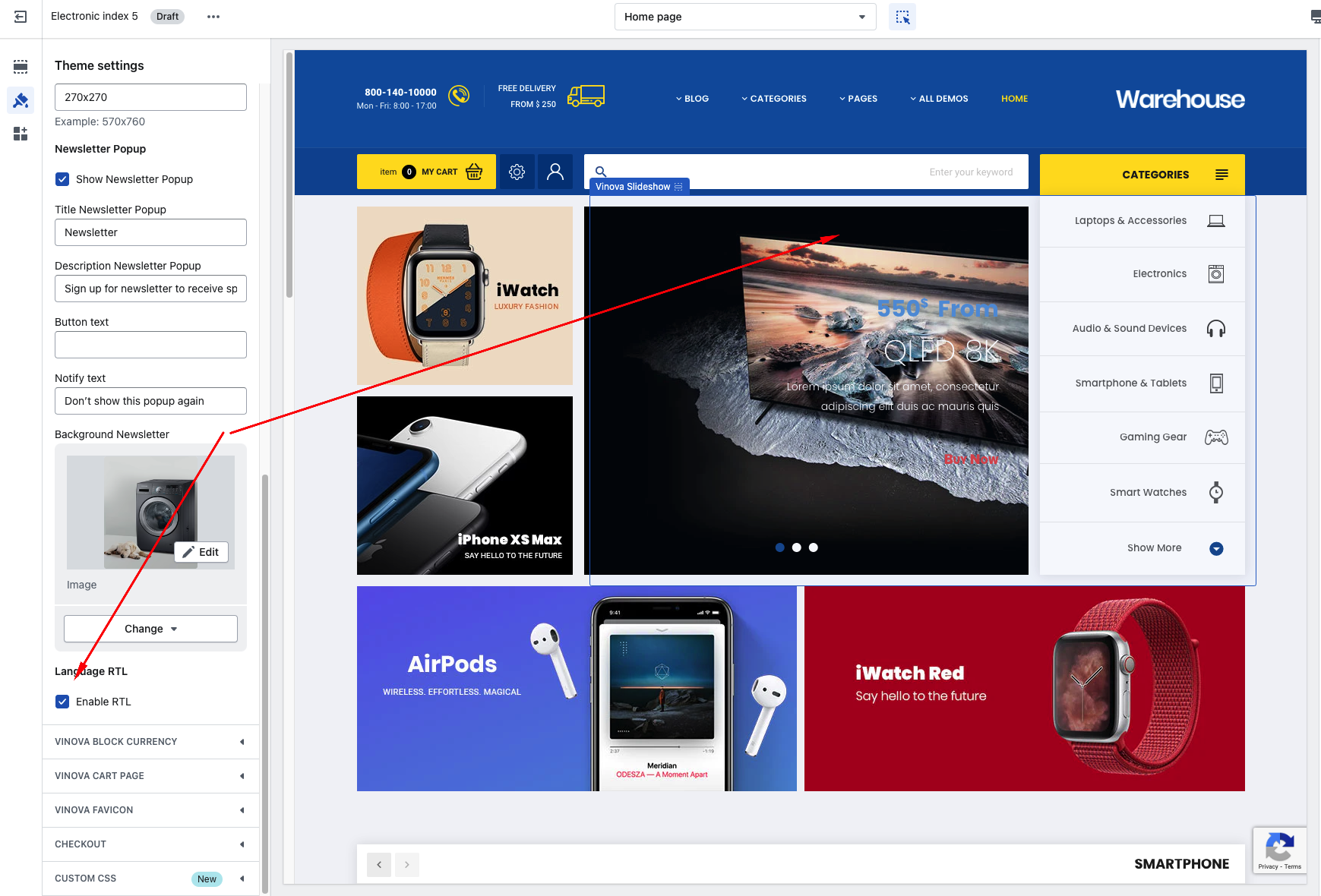Image resolution: width=1321 pixels, height=896 pixels.
Task: Expand the Custom CSS section
Action: (x=150, y=879)
